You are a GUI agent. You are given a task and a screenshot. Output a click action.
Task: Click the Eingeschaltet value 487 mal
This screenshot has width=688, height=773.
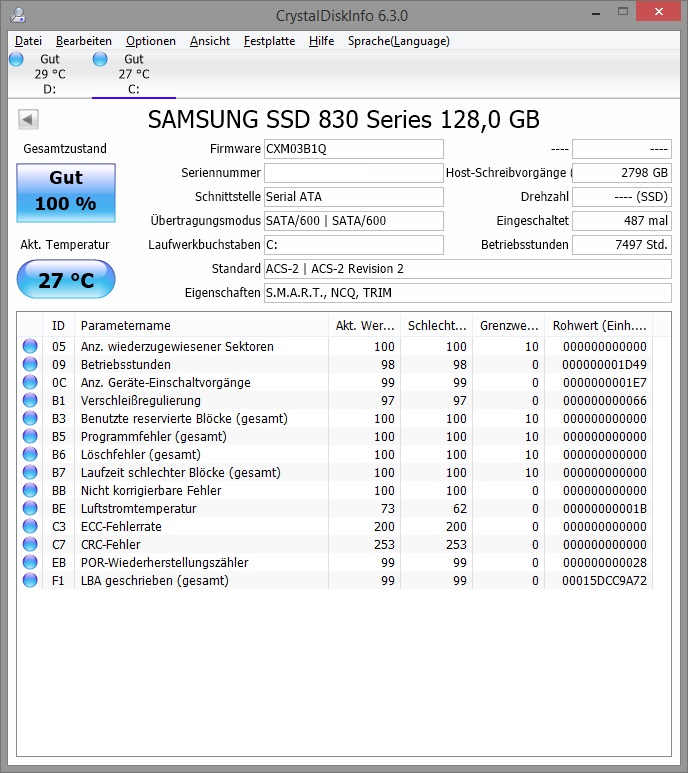coord(621,221)
